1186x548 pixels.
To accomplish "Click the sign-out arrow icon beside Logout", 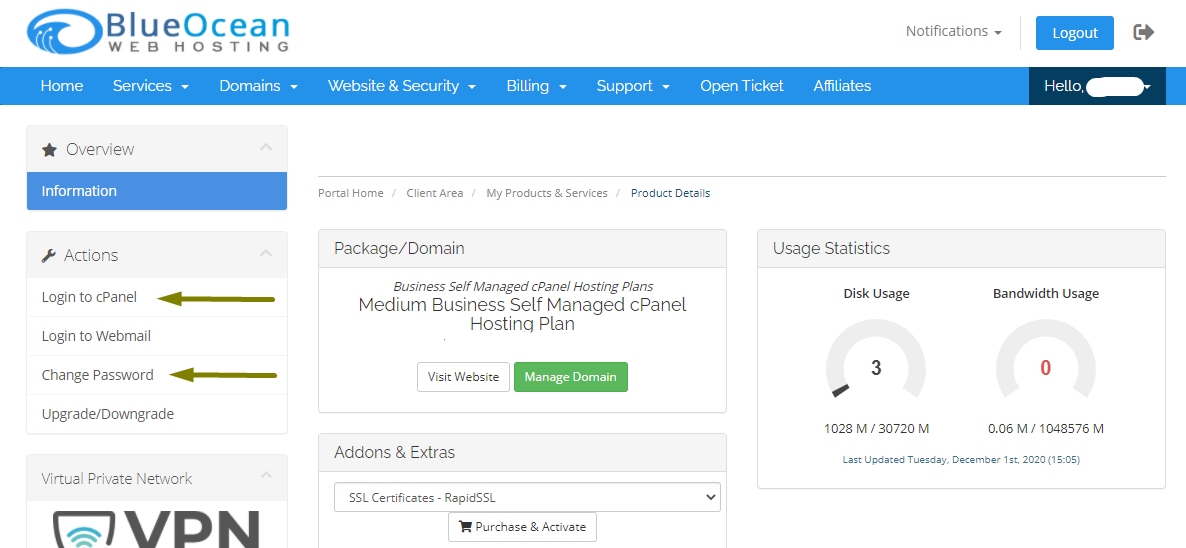I will pyautogui.click(x=1144, y=32).
